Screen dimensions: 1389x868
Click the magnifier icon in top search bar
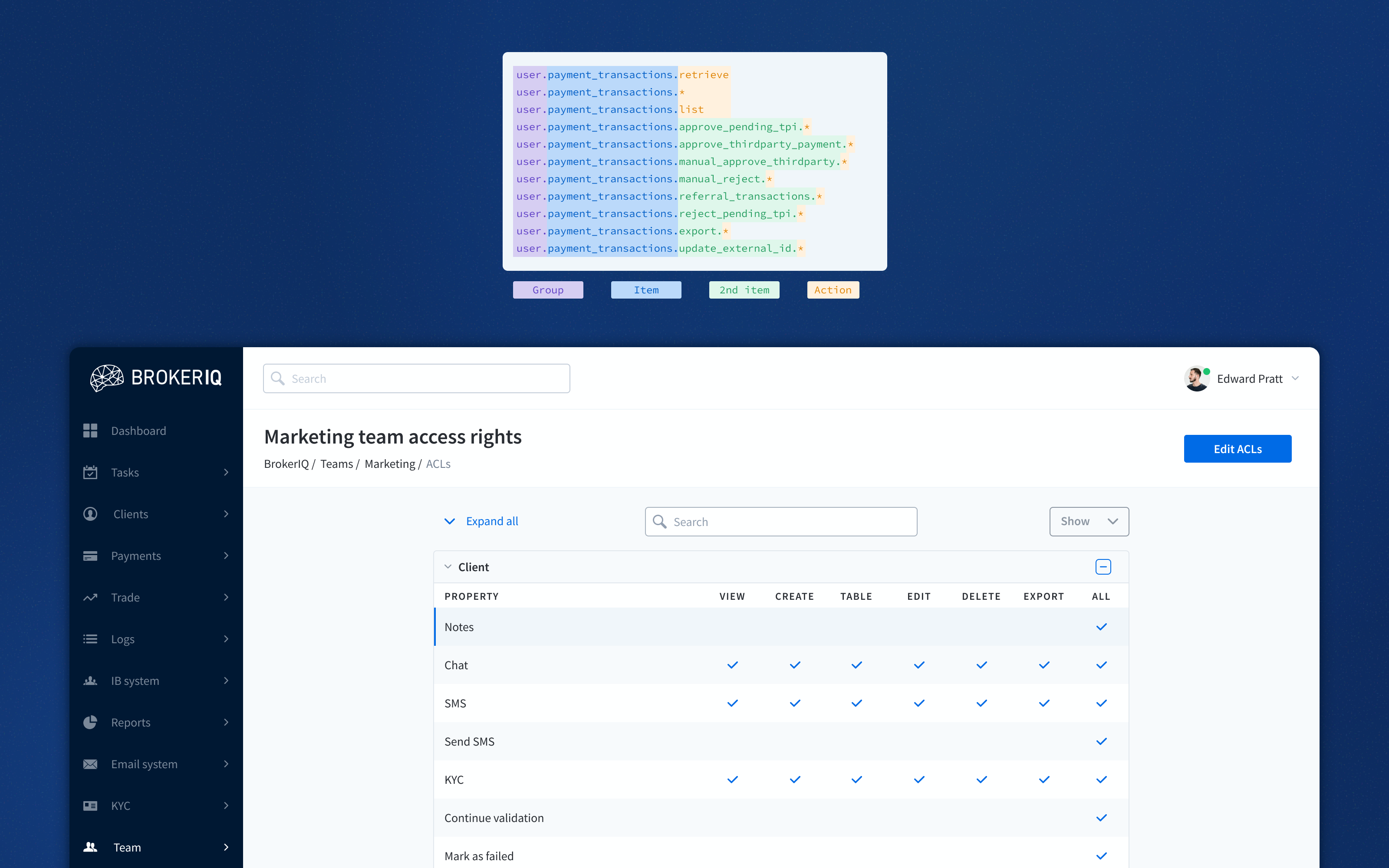(x=278, y=378)
